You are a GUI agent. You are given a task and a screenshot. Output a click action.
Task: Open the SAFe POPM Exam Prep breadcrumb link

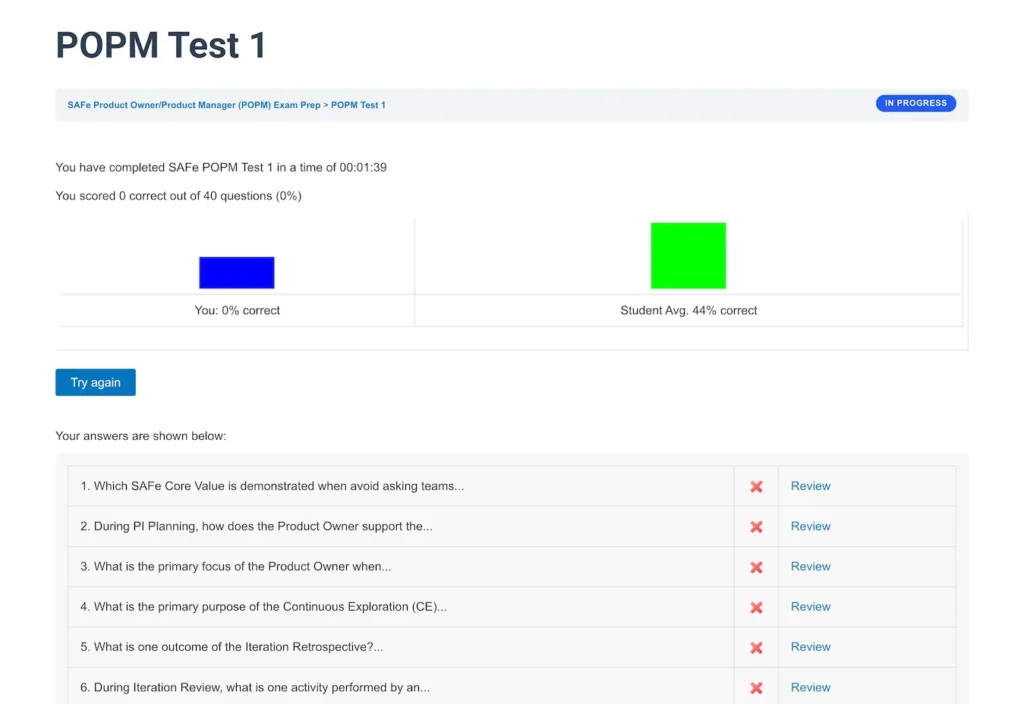194,104
